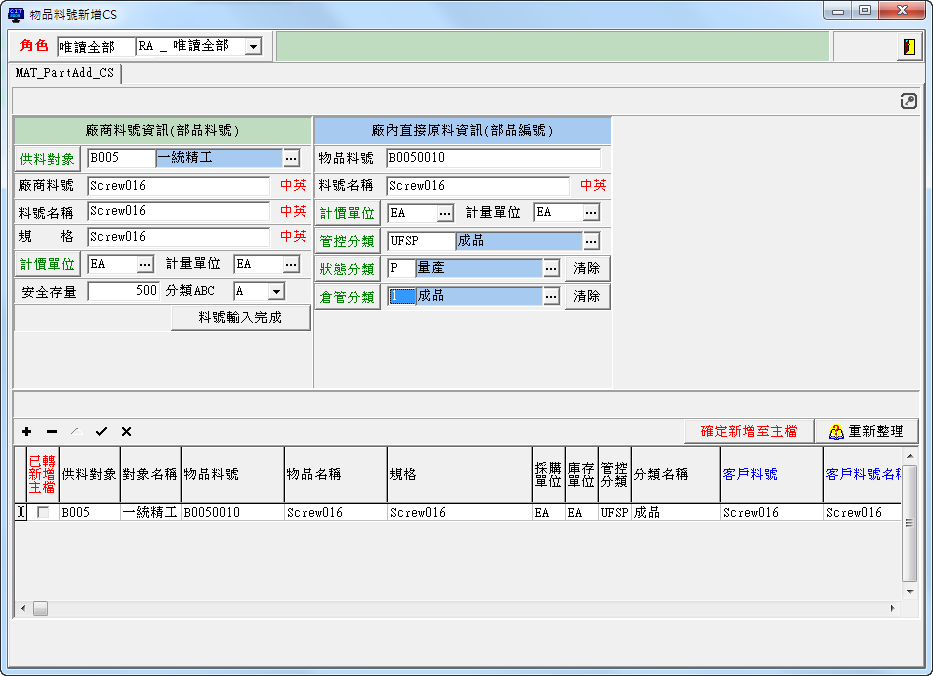
Task: Toggle the 已轉新增主檔 checkbox in grid row
Action: (43, 512)
